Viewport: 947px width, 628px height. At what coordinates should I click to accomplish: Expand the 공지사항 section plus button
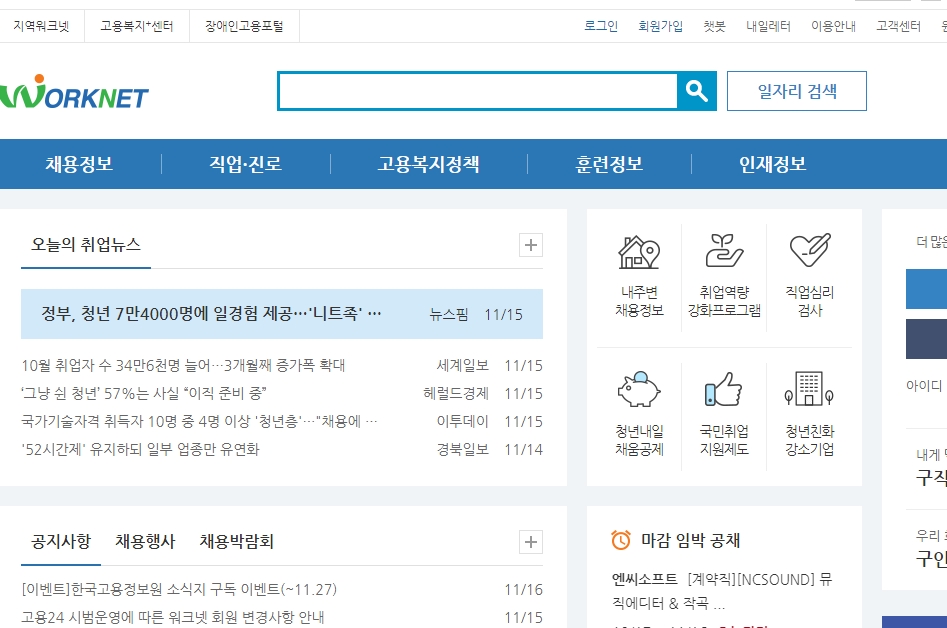pos(532,541)
